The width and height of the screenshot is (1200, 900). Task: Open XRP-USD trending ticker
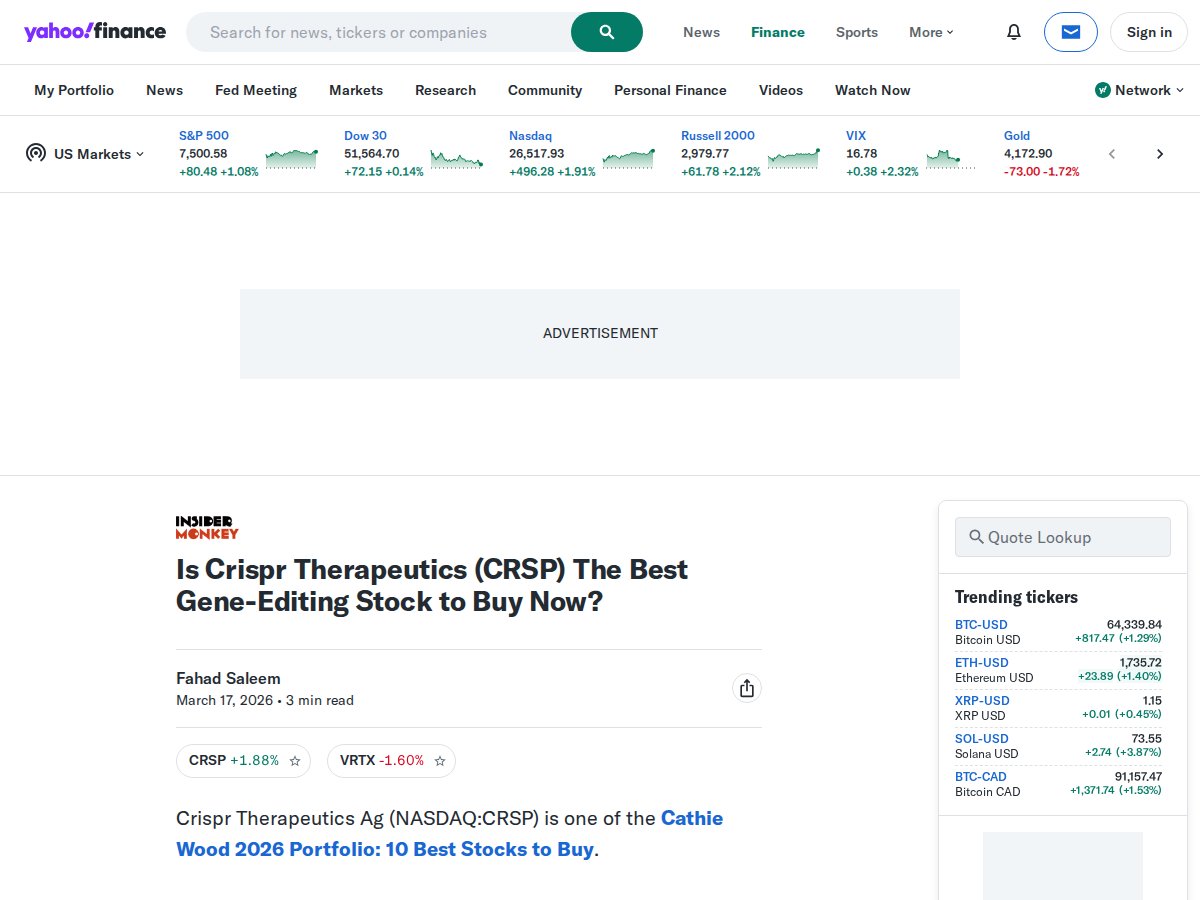982,700
